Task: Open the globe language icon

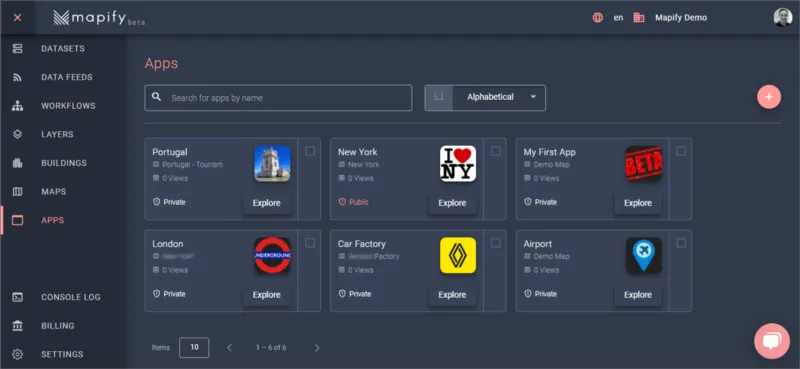Action: (597, 18)
